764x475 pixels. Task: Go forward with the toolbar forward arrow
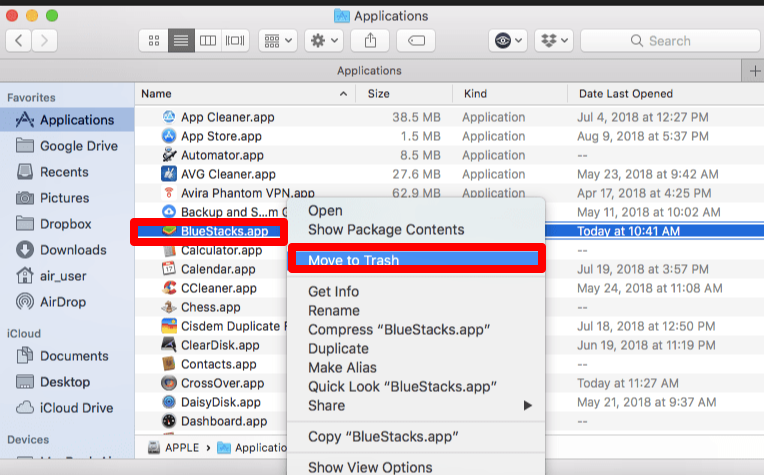(x=44, y=40)
